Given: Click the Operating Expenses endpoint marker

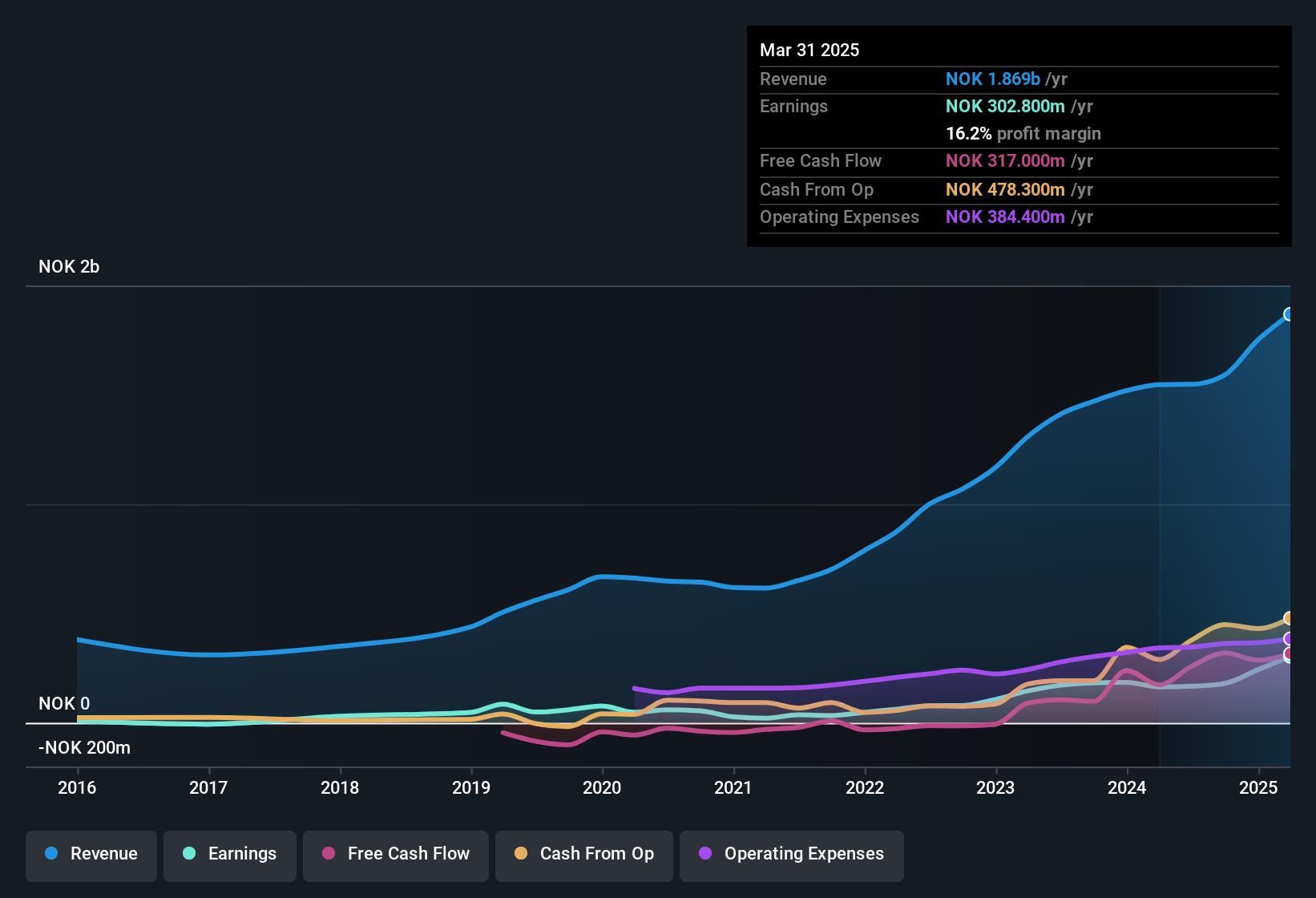Looking at the screenshot, I should tap(1289, 639).
